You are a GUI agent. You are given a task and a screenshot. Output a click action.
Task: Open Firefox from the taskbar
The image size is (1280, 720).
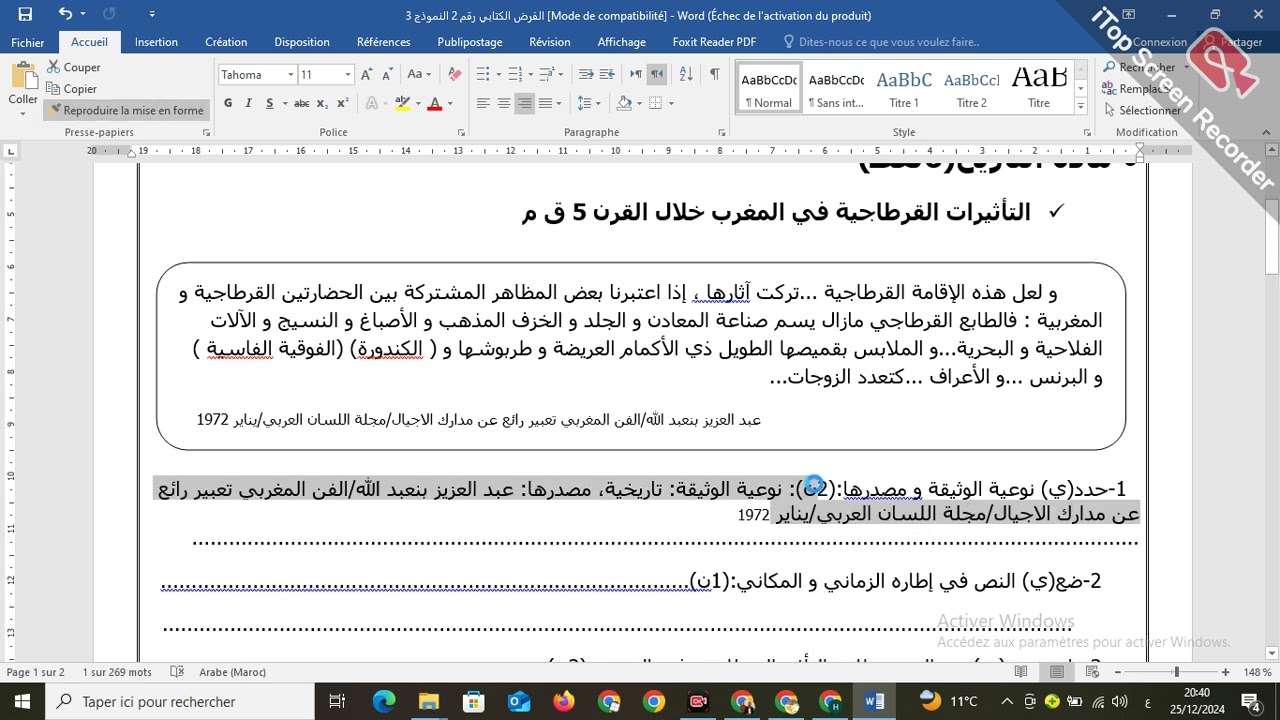coord(564,702)
